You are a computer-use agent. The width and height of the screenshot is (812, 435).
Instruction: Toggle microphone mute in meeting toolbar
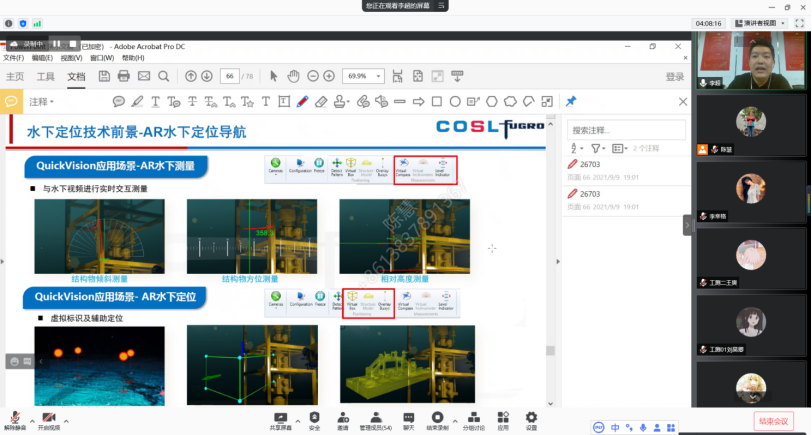[15, 417]
